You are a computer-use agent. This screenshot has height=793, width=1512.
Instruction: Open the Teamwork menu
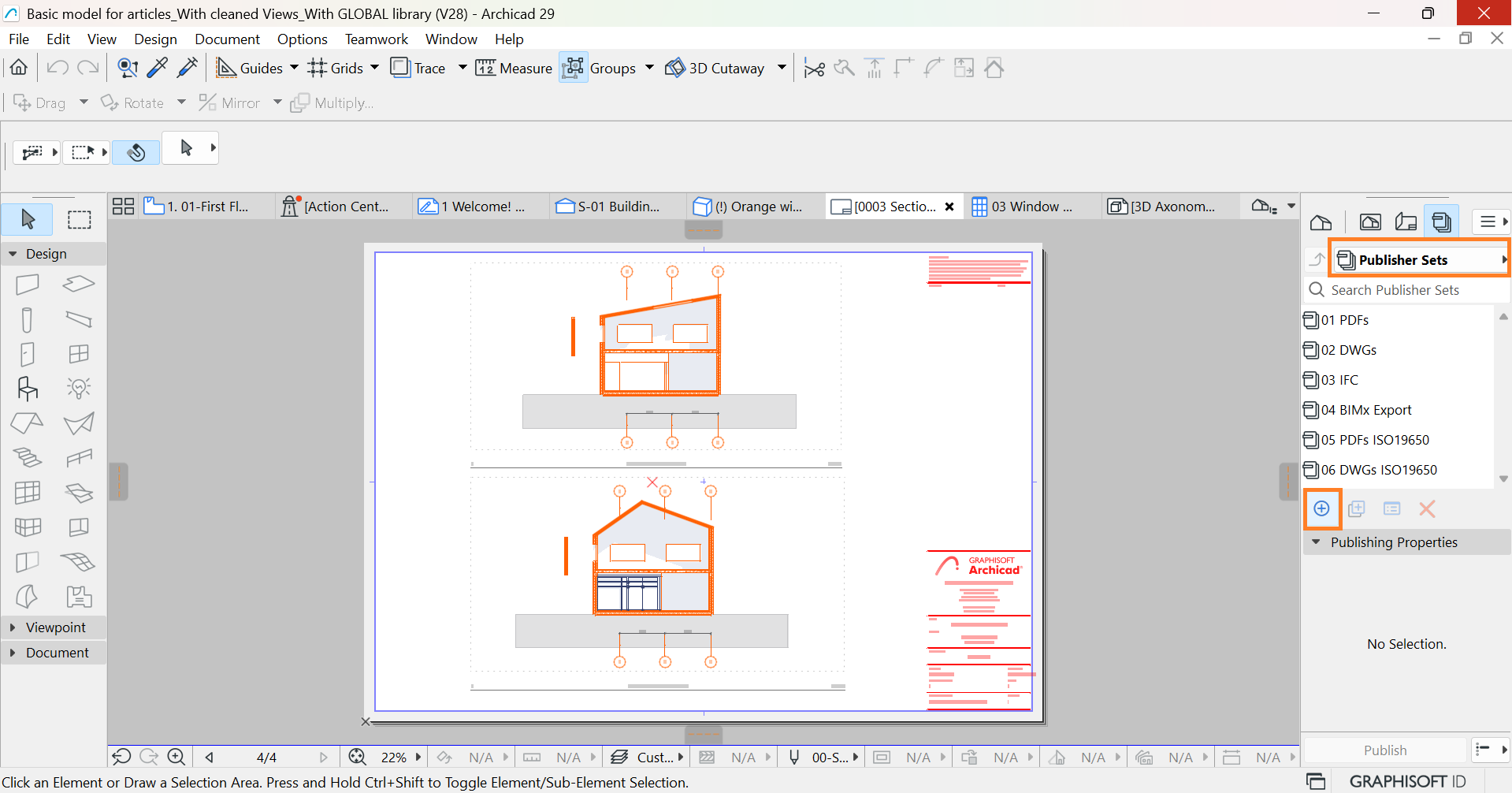coord(376,39)
